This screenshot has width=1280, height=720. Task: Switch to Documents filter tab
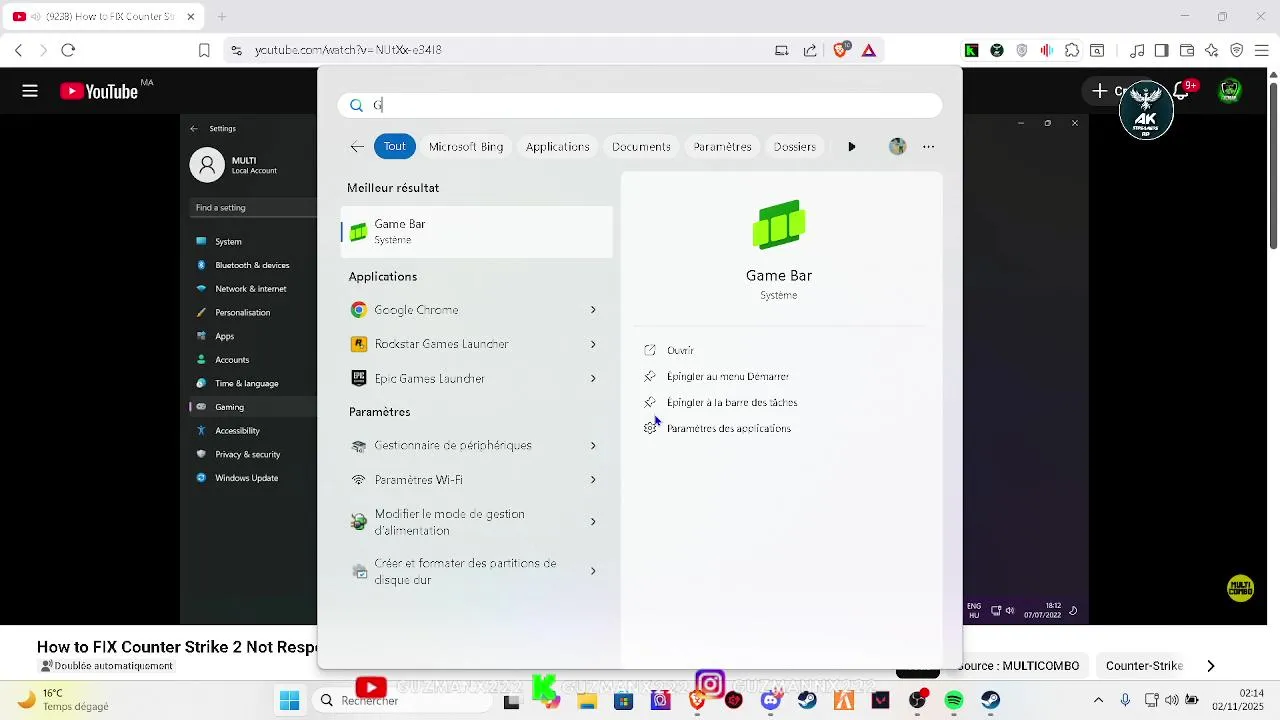click(x=641, y=146)
